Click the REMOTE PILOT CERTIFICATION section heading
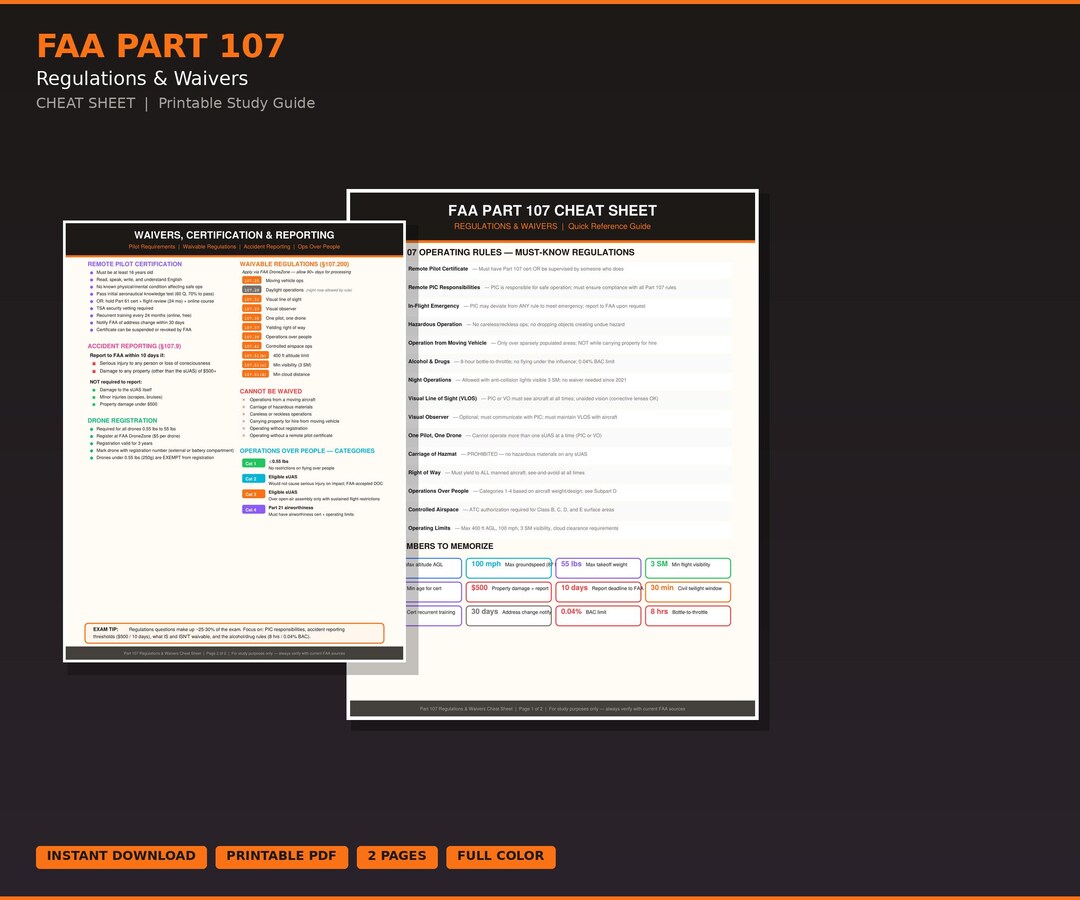 coord(134,264)
